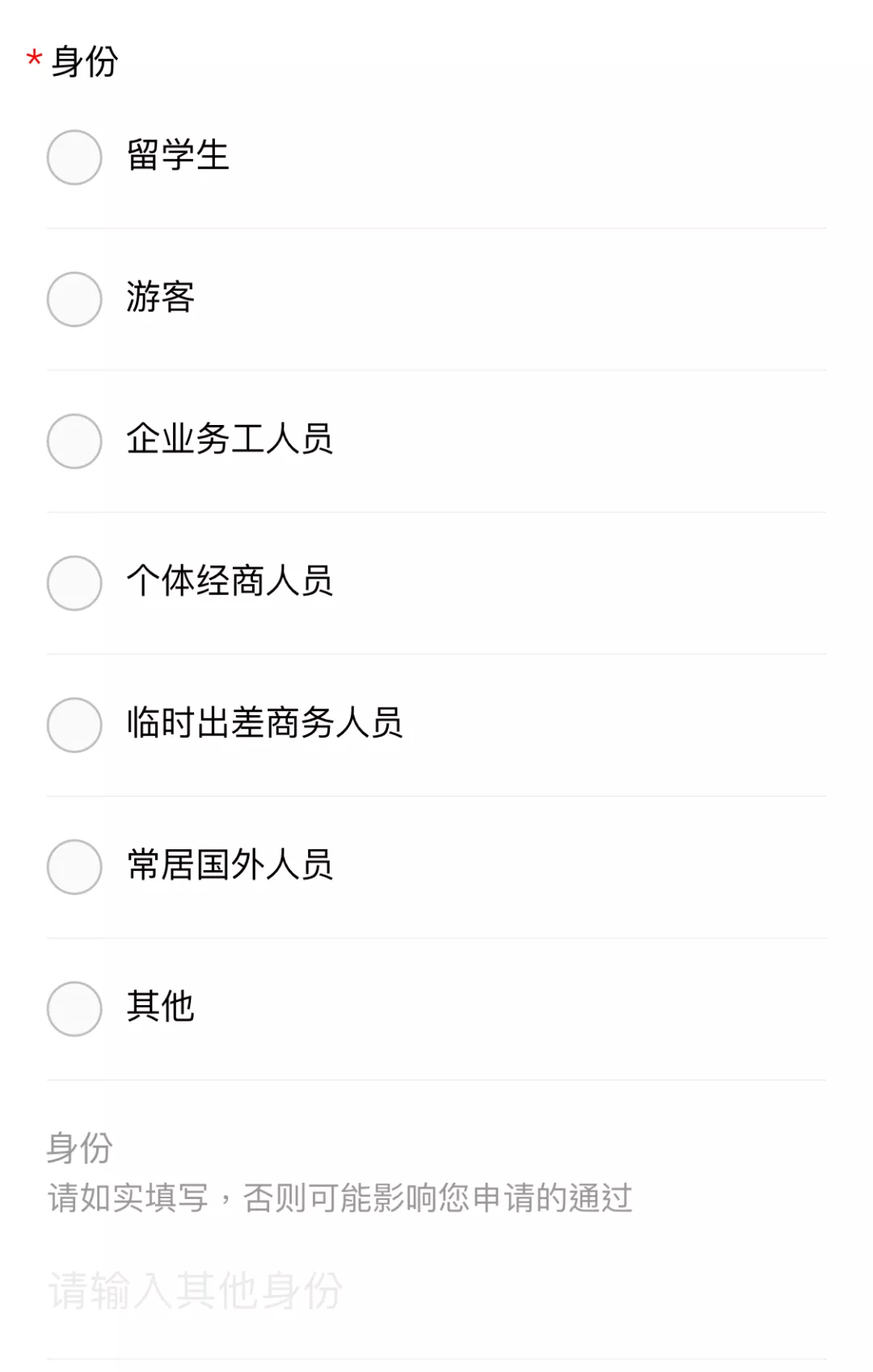Focus the 请输入其他身份 input field
Screen dimensions: 873x1372
pyautogui.click(x=436, y=1291)
